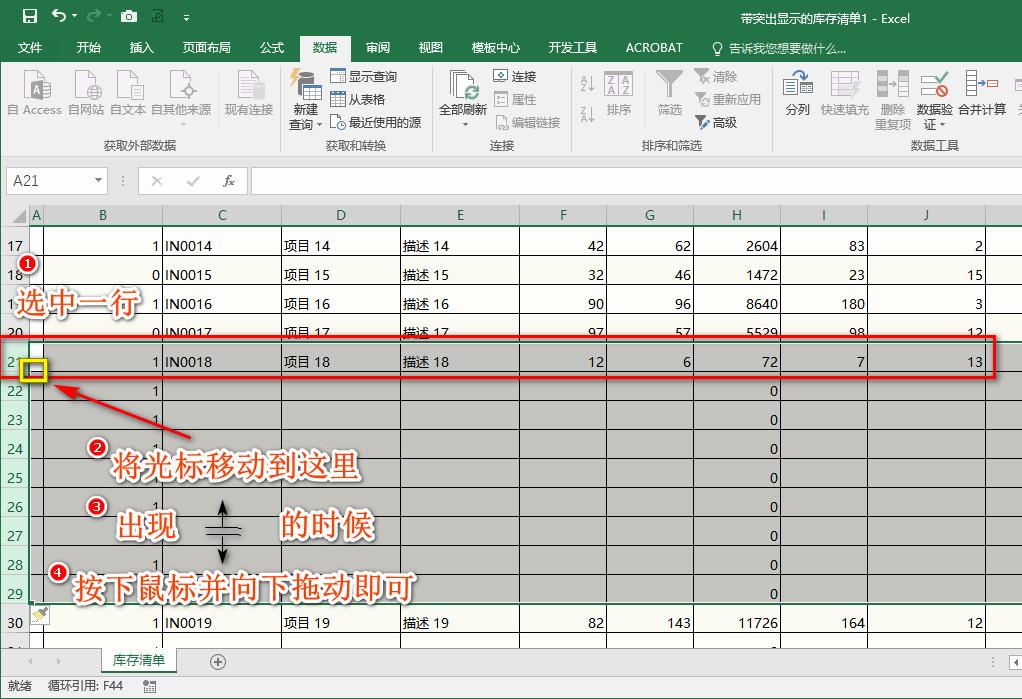Viewport: 1022px width, 699px height.
Task: Save the workbook with the floppy icon
Action: click(30, 16)
